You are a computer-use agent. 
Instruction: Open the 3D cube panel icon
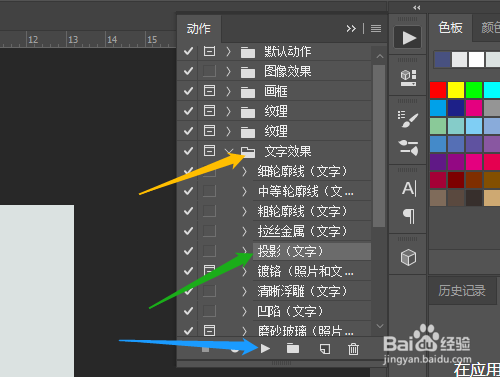408,258
